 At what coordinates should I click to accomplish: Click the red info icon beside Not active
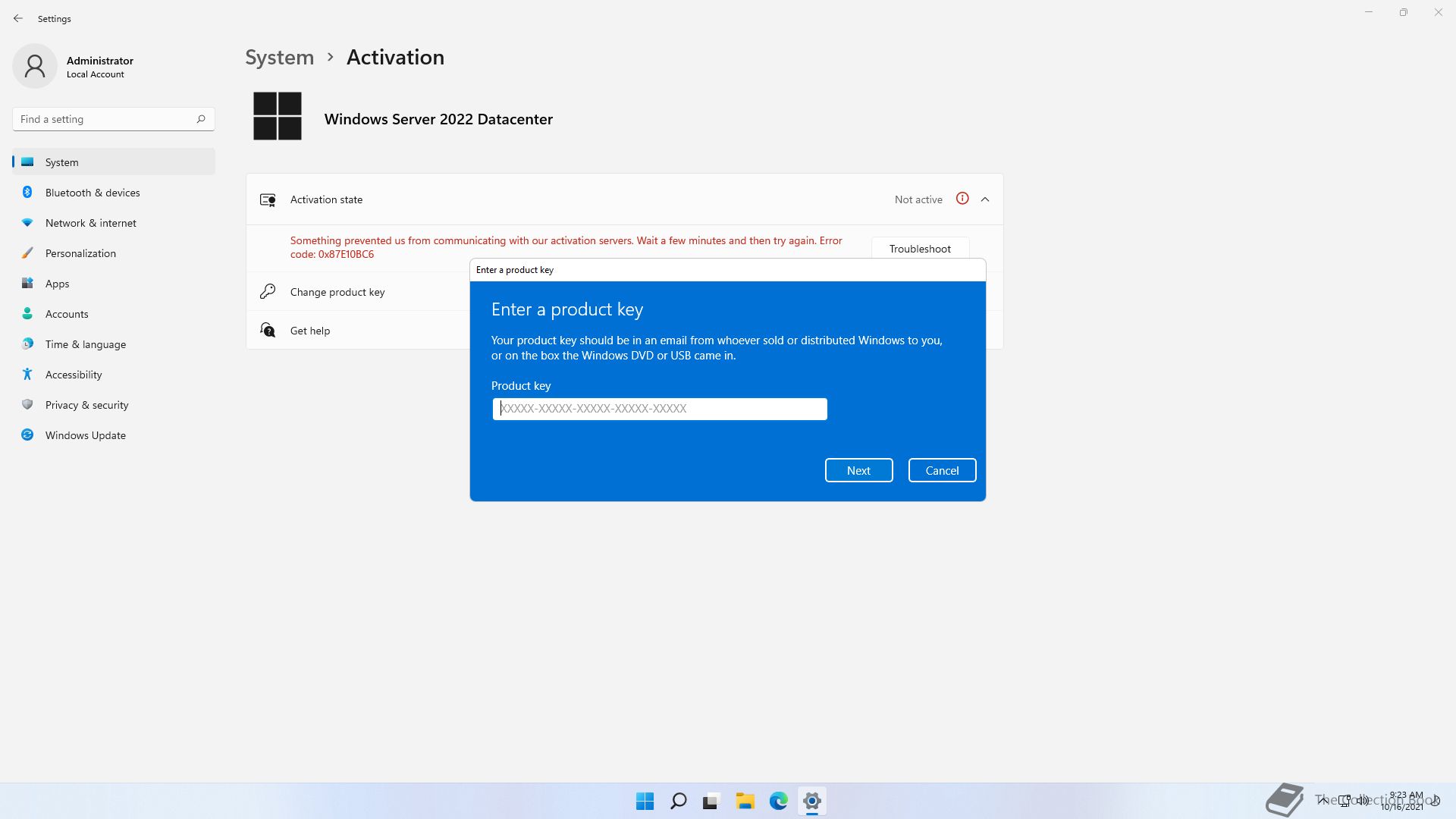(x=962, y=199)
